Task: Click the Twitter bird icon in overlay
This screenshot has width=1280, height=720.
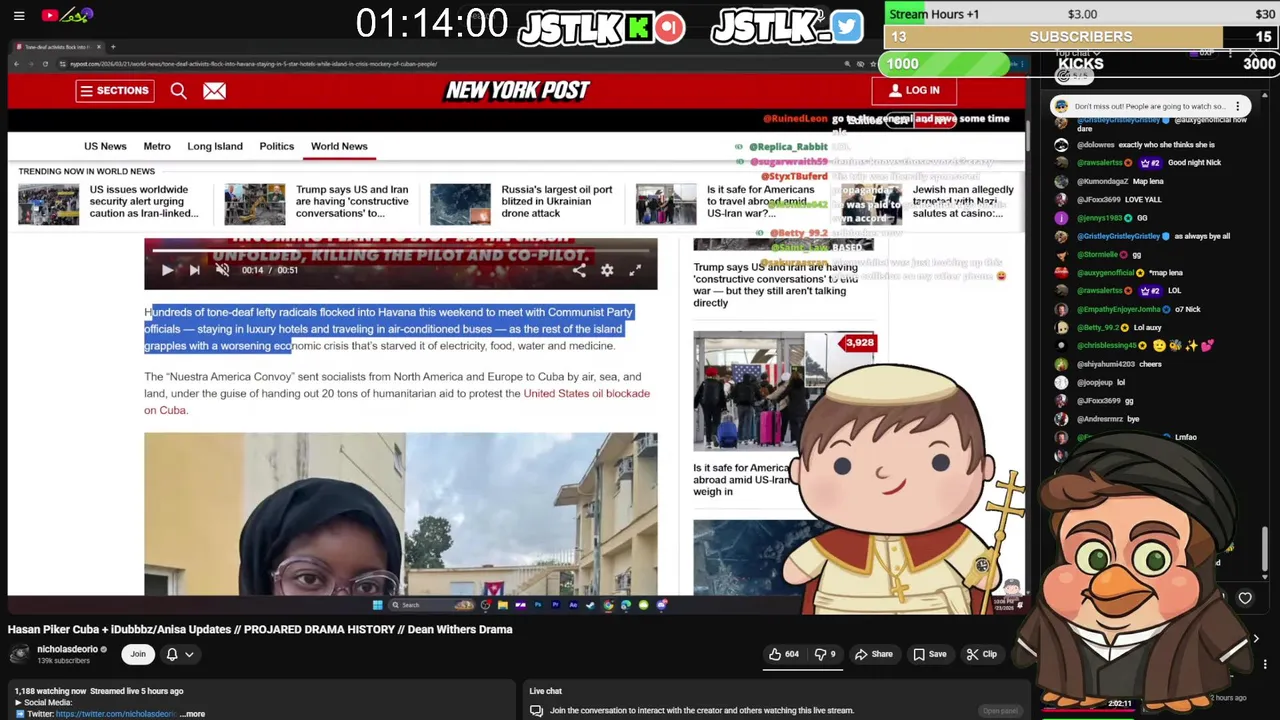Action: pyautogui.click(x=846, y=27)
